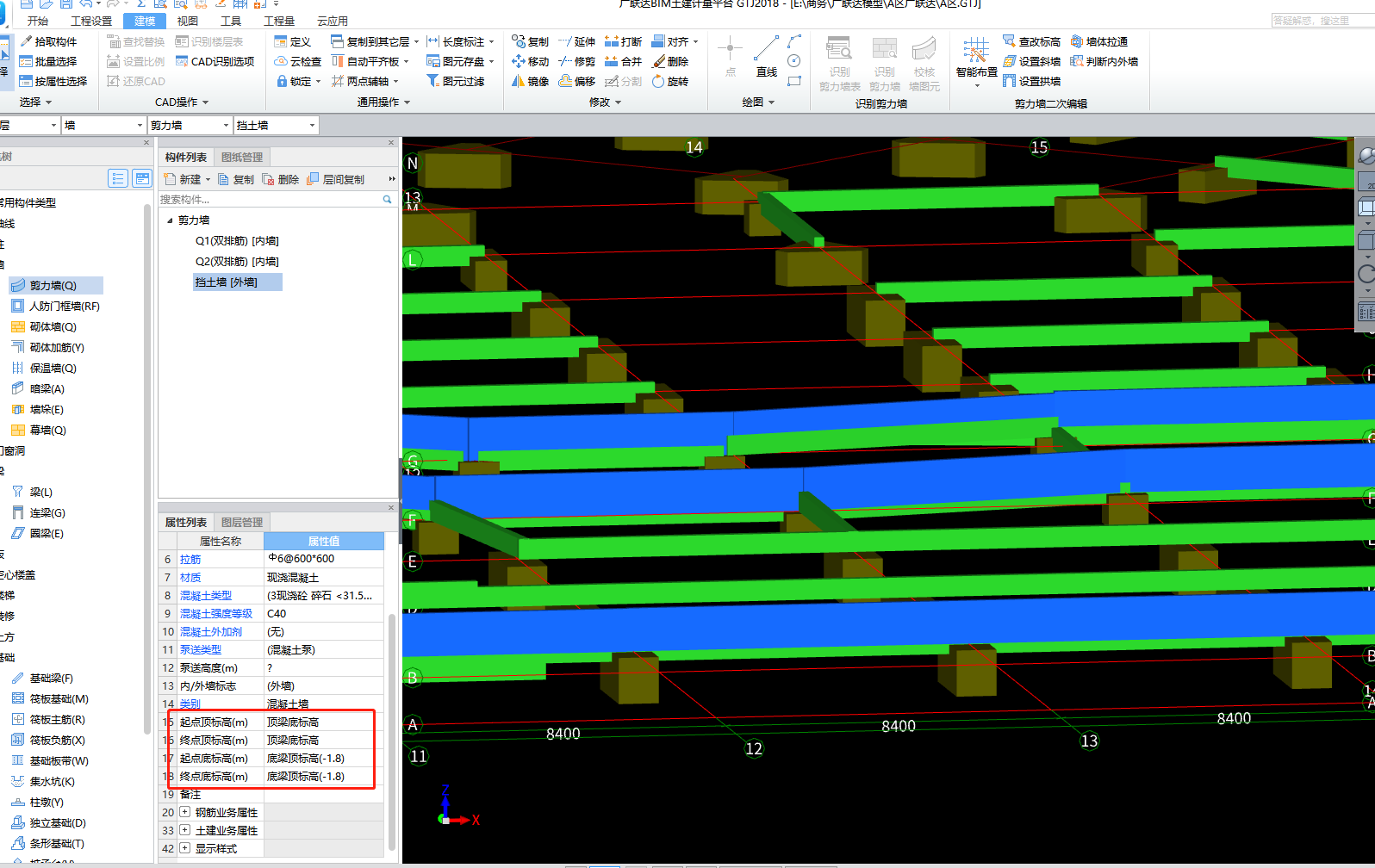Switch the navigation tree to list view icon
Viewport: 1375px width, 868px height.
pyautogui.click(x=118, y=178)
